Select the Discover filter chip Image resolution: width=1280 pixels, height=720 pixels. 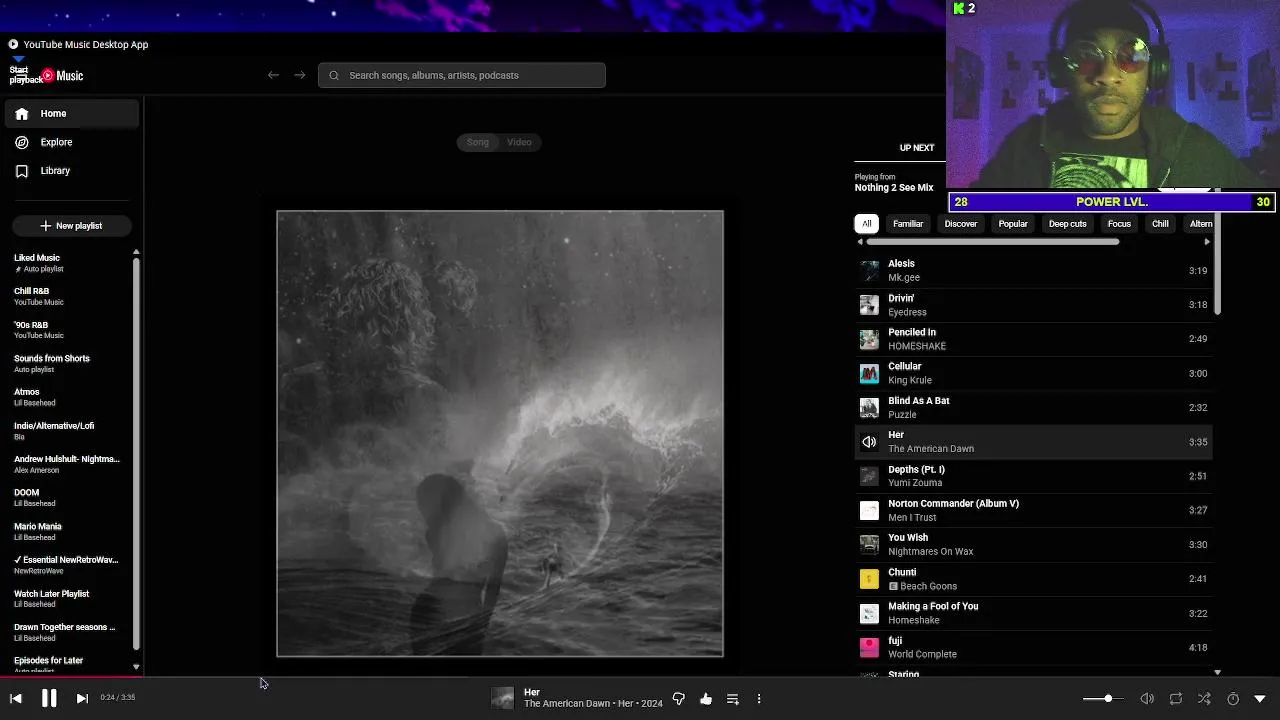pyautogui.click(x=961, y=224)
